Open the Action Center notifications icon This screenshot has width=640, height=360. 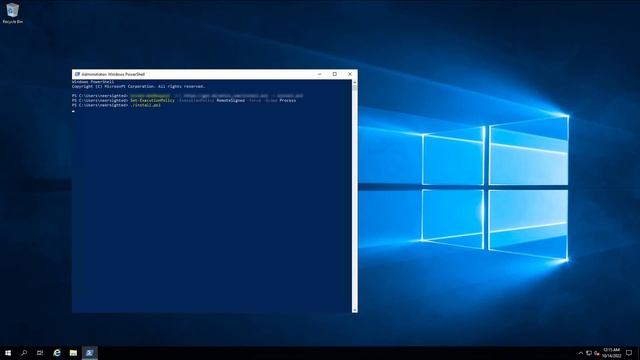(629, 353)
